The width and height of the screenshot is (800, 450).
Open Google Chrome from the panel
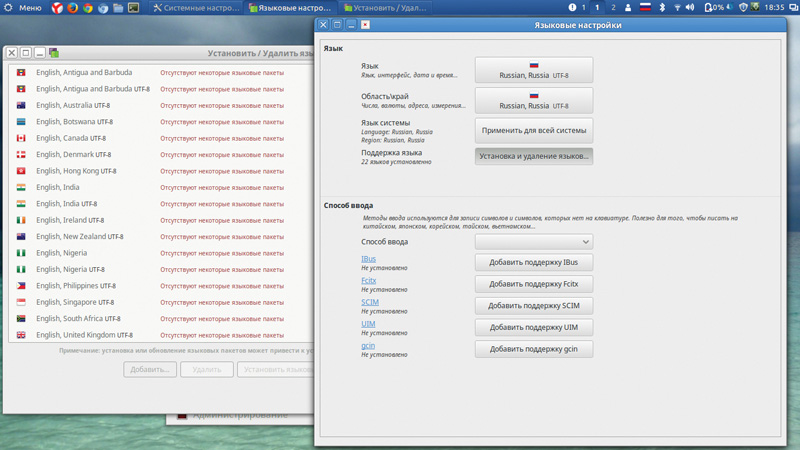click(87, 8)
